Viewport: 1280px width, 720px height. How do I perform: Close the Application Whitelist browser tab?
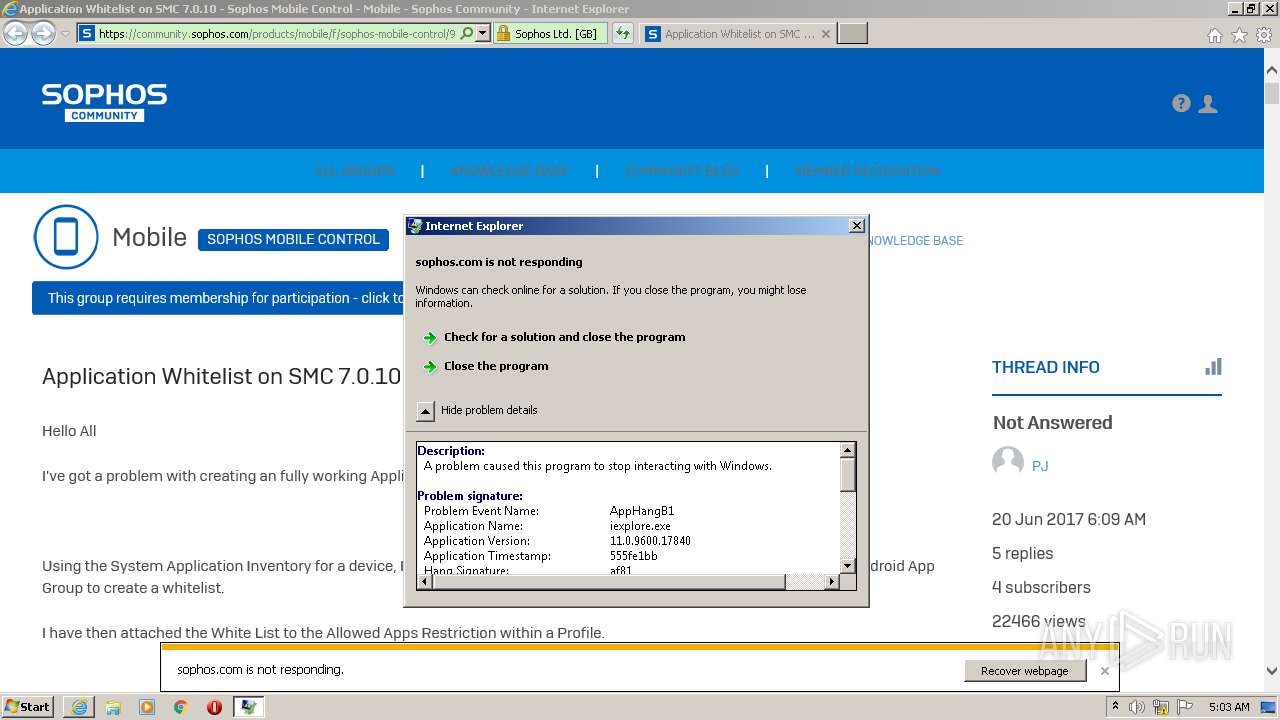pyautogui.click(x=825, y=34)
